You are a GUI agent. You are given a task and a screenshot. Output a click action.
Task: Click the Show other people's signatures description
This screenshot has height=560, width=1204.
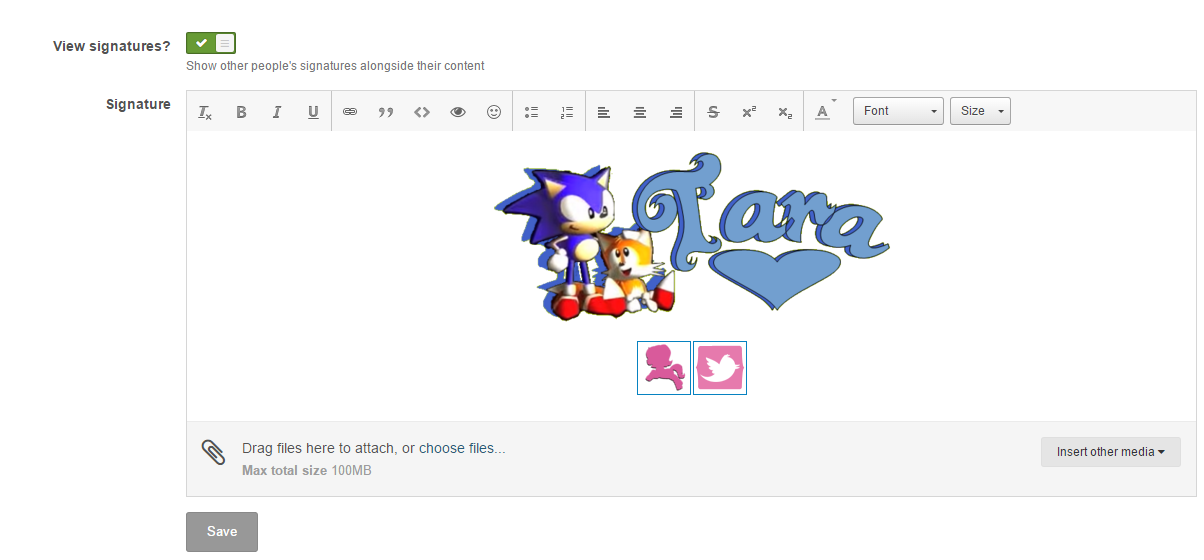(x=335, y=66)
